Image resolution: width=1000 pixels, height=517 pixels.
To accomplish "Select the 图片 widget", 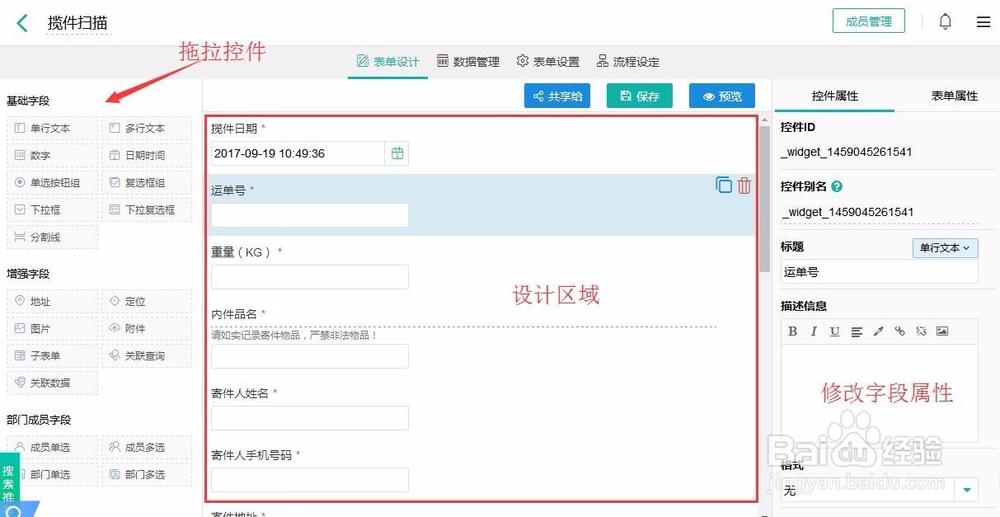I will coord(52,329).
